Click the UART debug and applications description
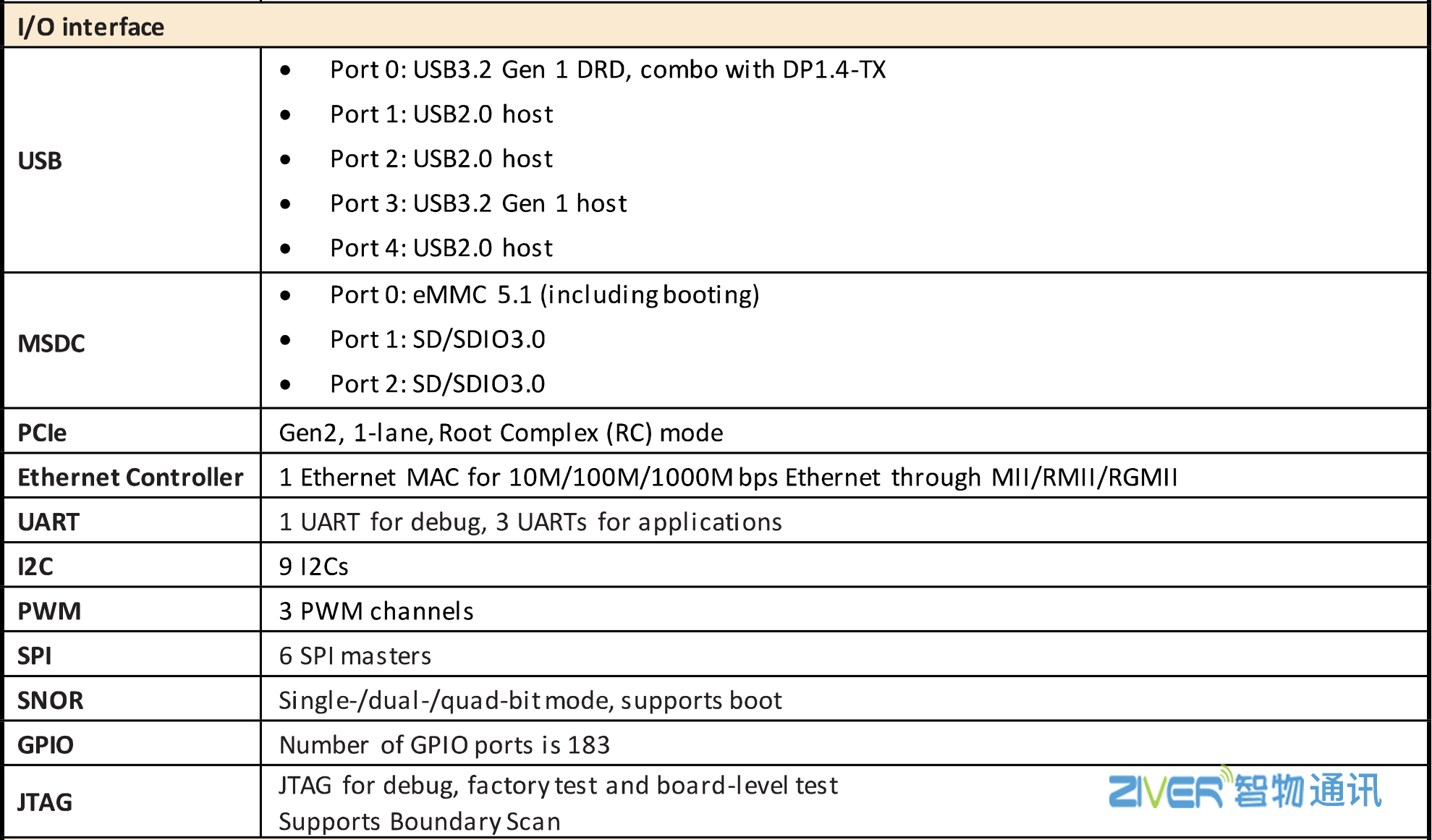1432x840 pixels. (530, 522)
